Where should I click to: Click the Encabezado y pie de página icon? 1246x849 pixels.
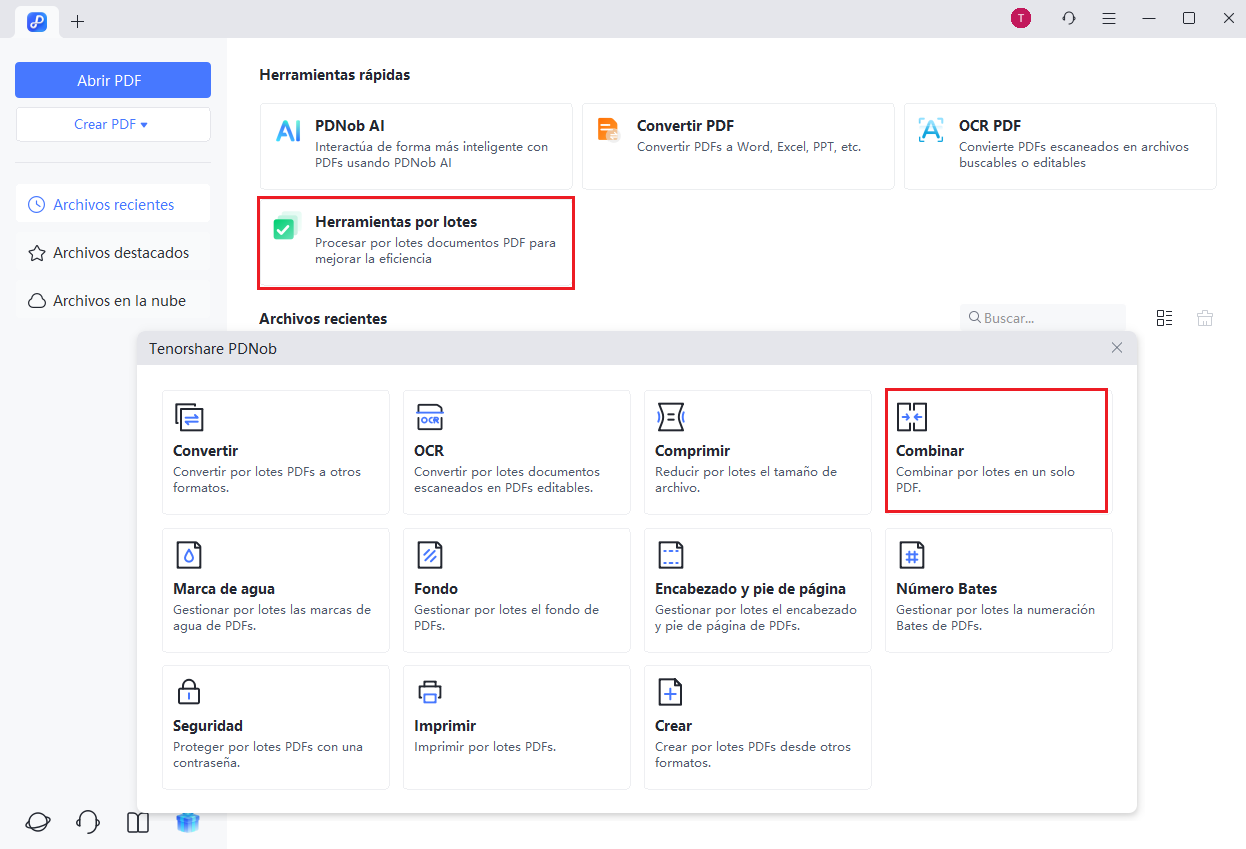pyautogui.click(x=670, y=555)
